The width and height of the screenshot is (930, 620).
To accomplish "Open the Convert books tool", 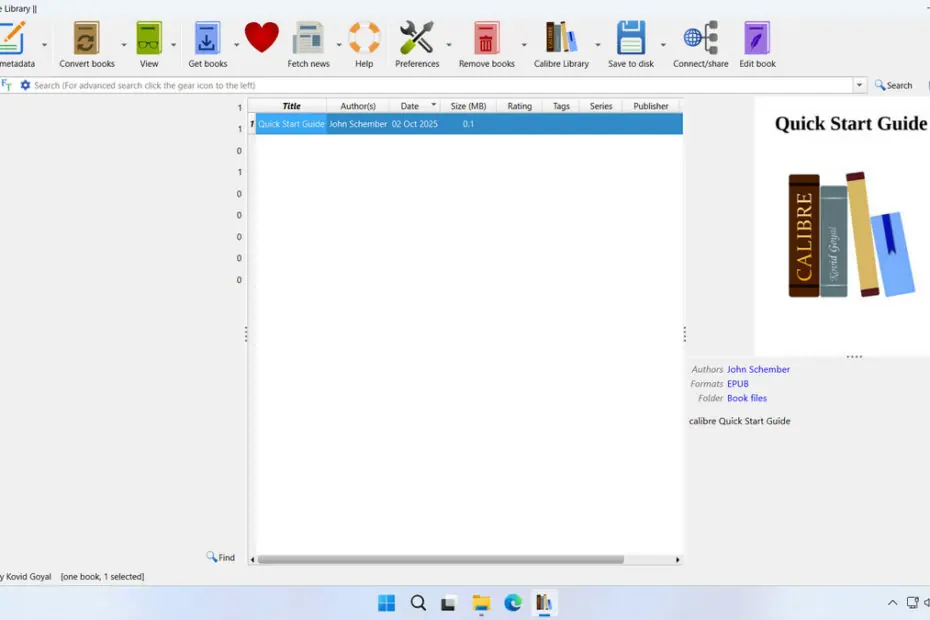I will [x=87, y=40].
